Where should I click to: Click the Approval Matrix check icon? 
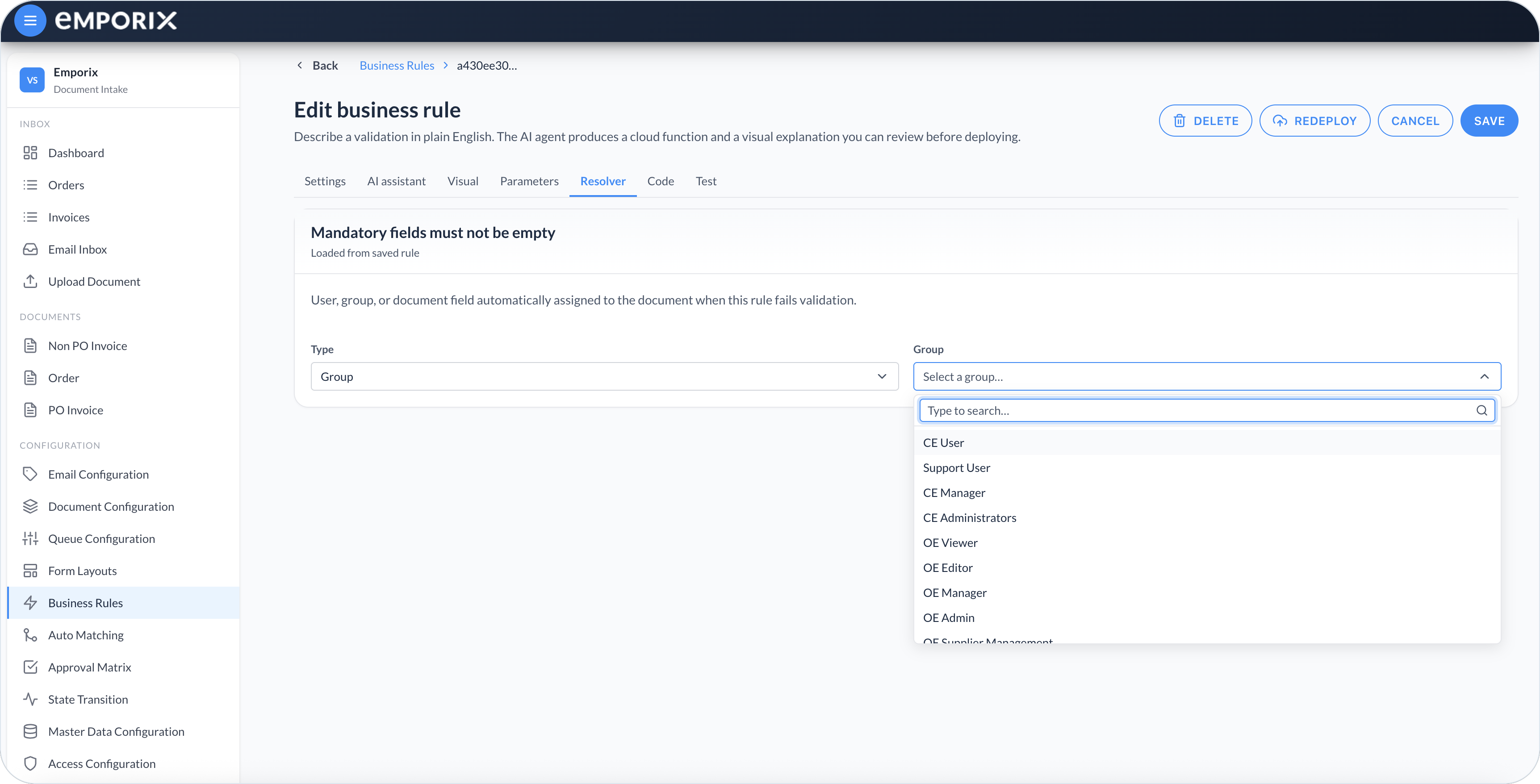30,667
